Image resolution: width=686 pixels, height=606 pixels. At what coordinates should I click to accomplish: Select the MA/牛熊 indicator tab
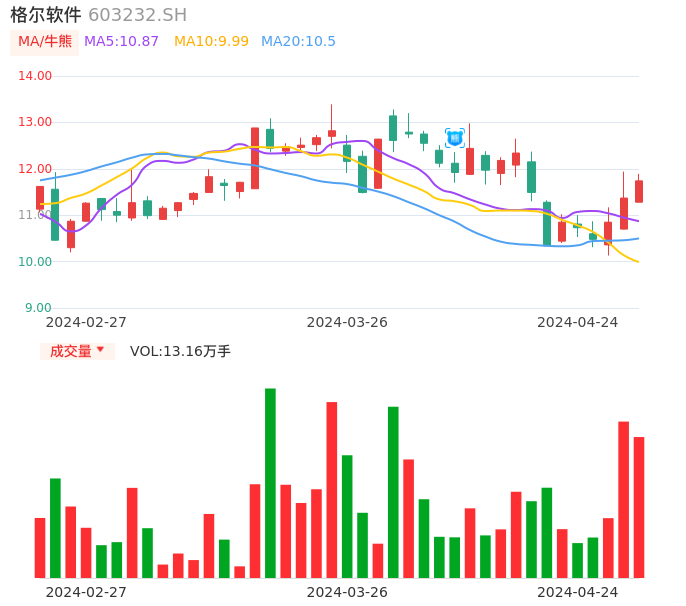point(45,42)
